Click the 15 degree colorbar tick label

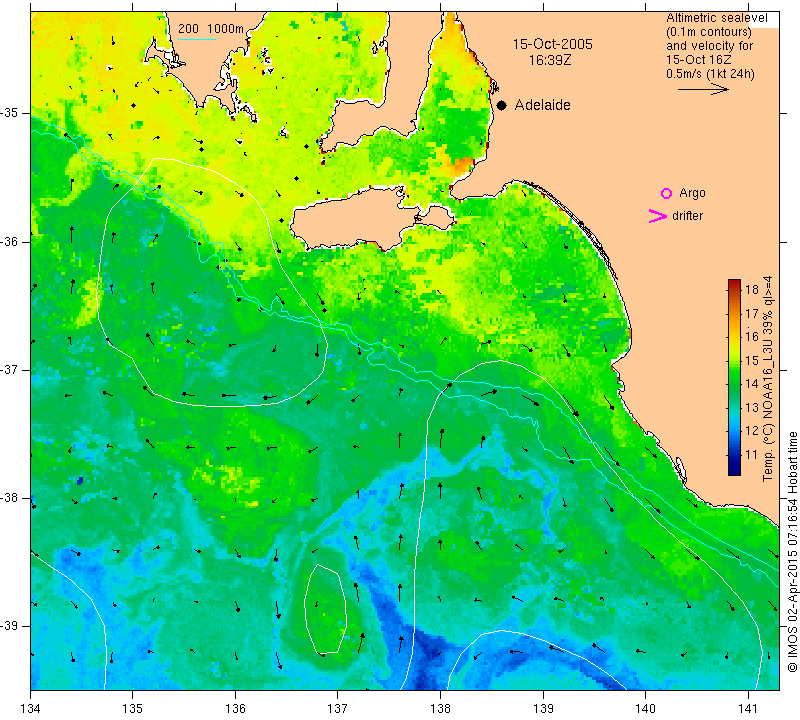[x=752, y=361]
